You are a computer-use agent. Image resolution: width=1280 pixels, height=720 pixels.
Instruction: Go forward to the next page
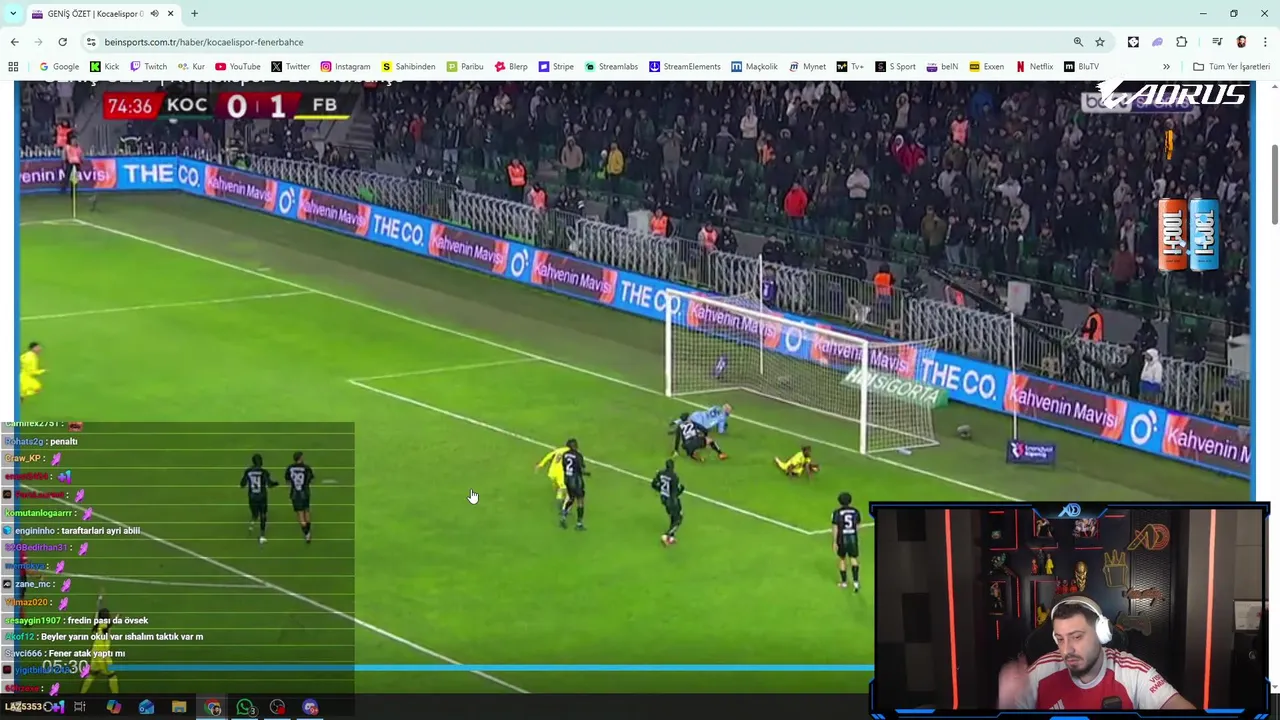pyautogui.click(x=38, y=42)
